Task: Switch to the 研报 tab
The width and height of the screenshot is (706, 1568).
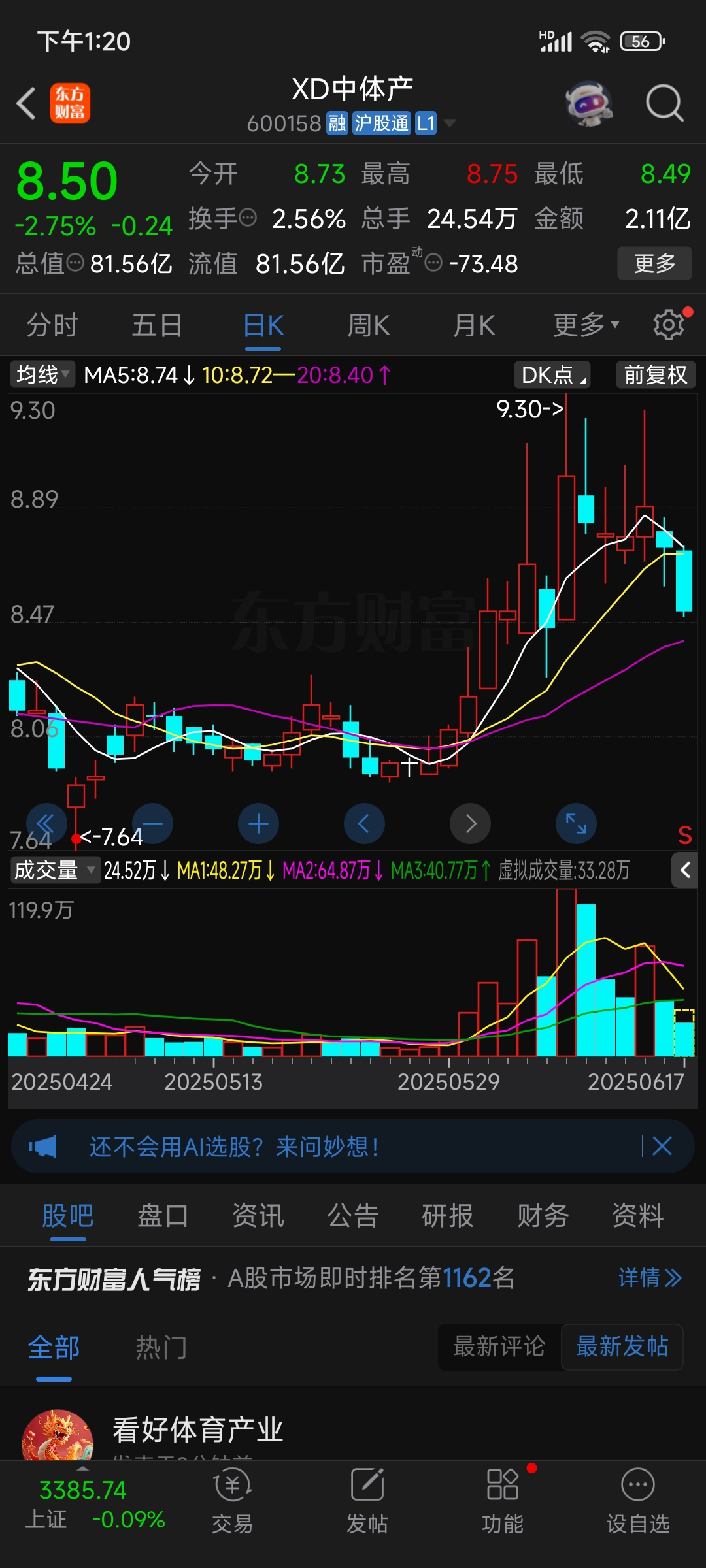Action: coord(448,1216)
